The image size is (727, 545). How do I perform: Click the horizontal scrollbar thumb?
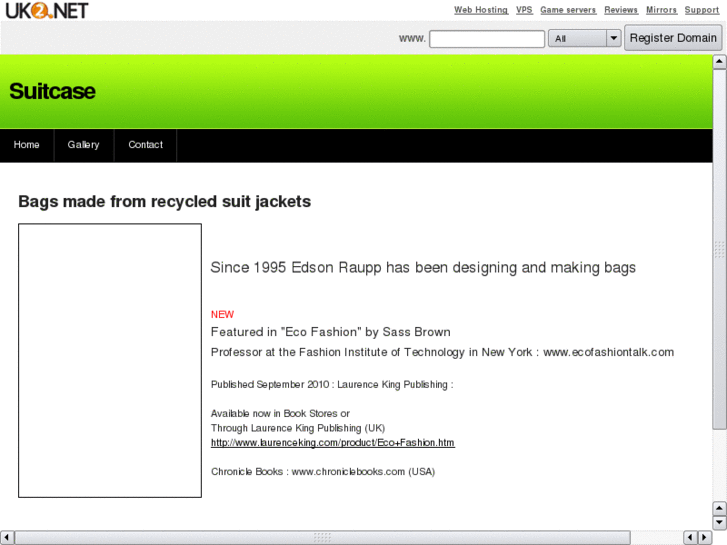click(x=322, y=538)
